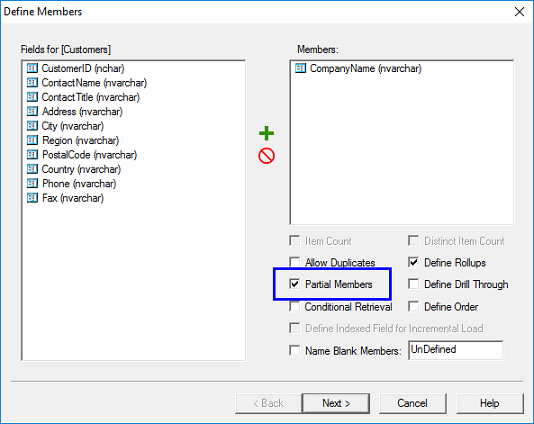Click the Next button

click(336, 404)
